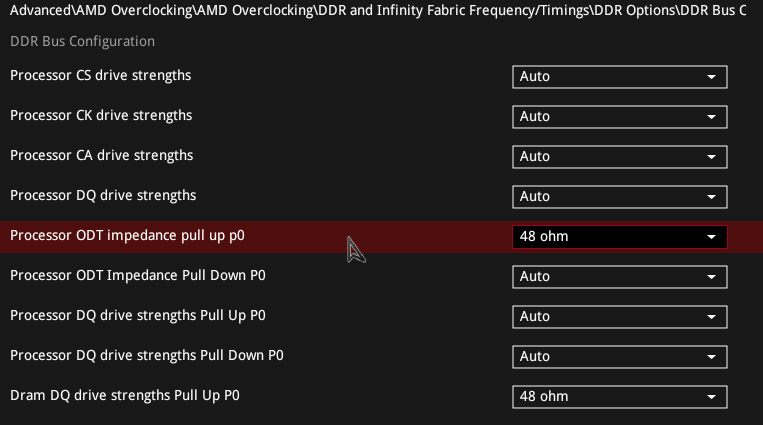Click the breadcrumb path at the top
This screenshot has height=425, width=763.
(378, 10)
